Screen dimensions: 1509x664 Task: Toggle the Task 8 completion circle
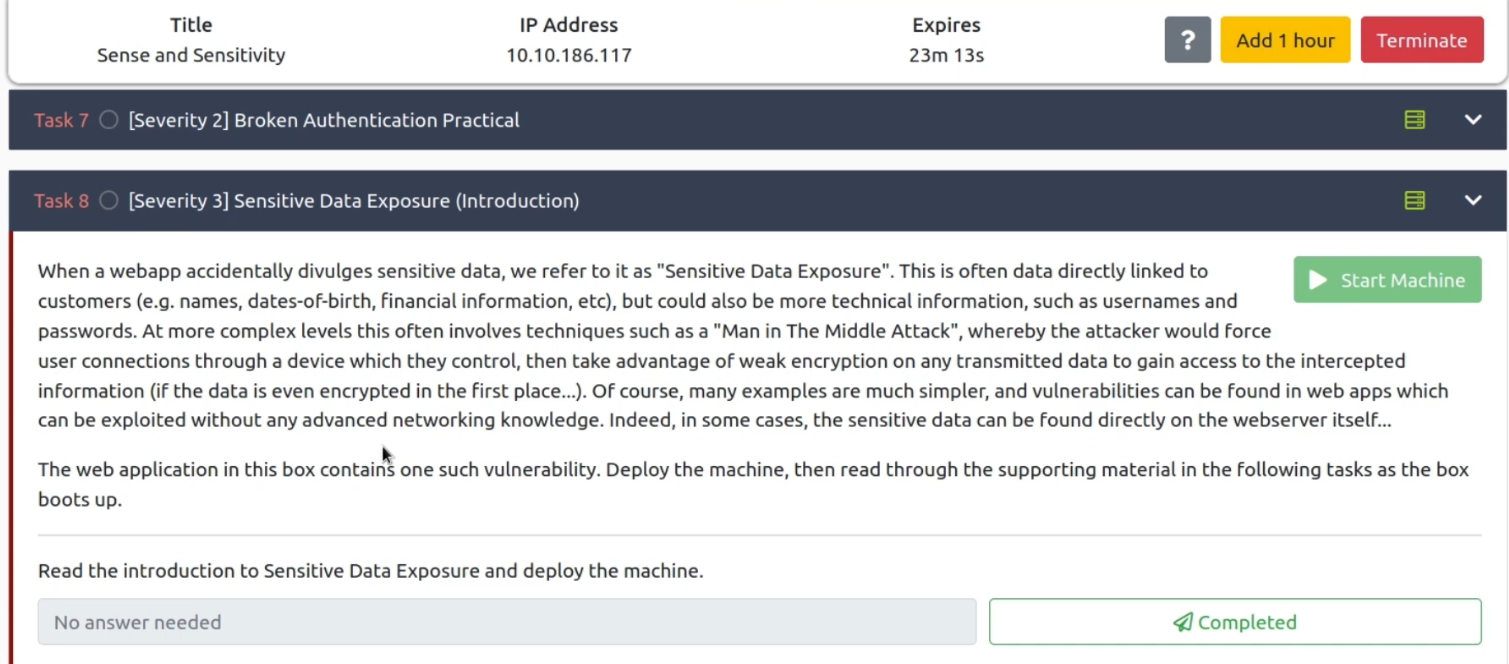109,201
